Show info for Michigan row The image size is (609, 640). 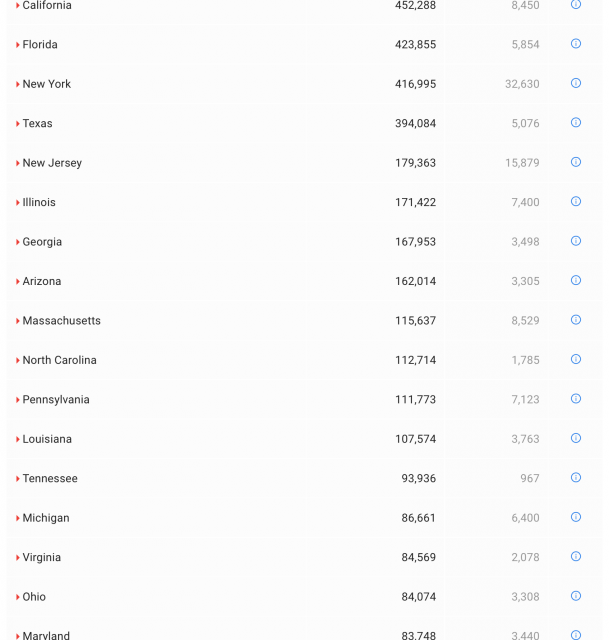[x=576, y=517]
